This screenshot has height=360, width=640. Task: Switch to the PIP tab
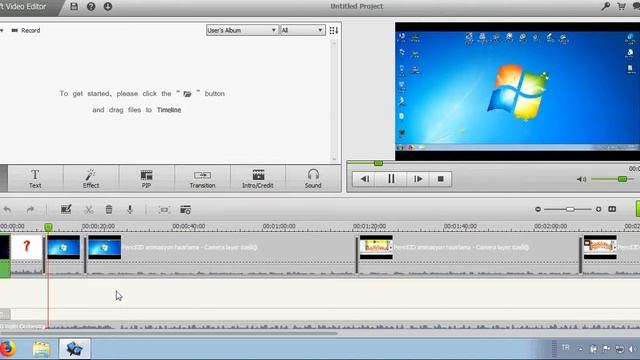tap(146, 178)
